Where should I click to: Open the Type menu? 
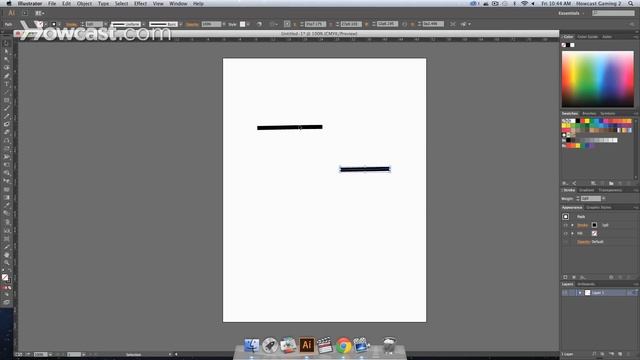pyautogui.click(x=103, y=3)
